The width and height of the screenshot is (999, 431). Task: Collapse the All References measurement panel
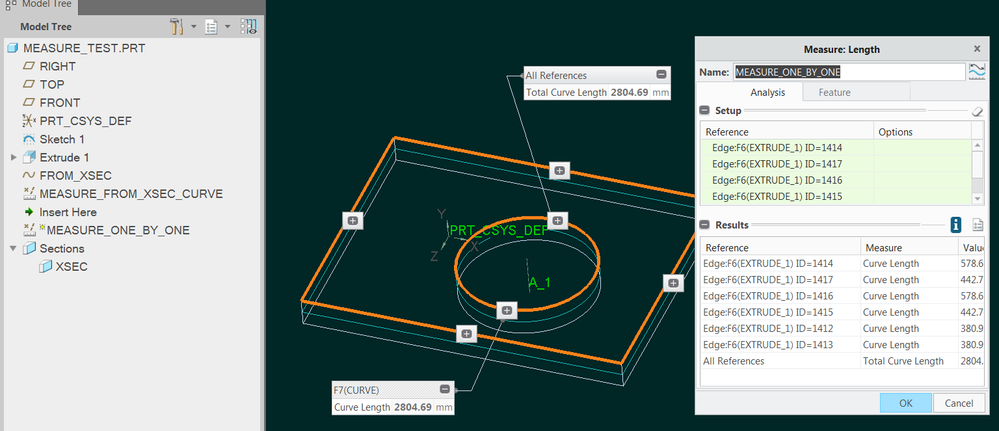pos(661,75)
